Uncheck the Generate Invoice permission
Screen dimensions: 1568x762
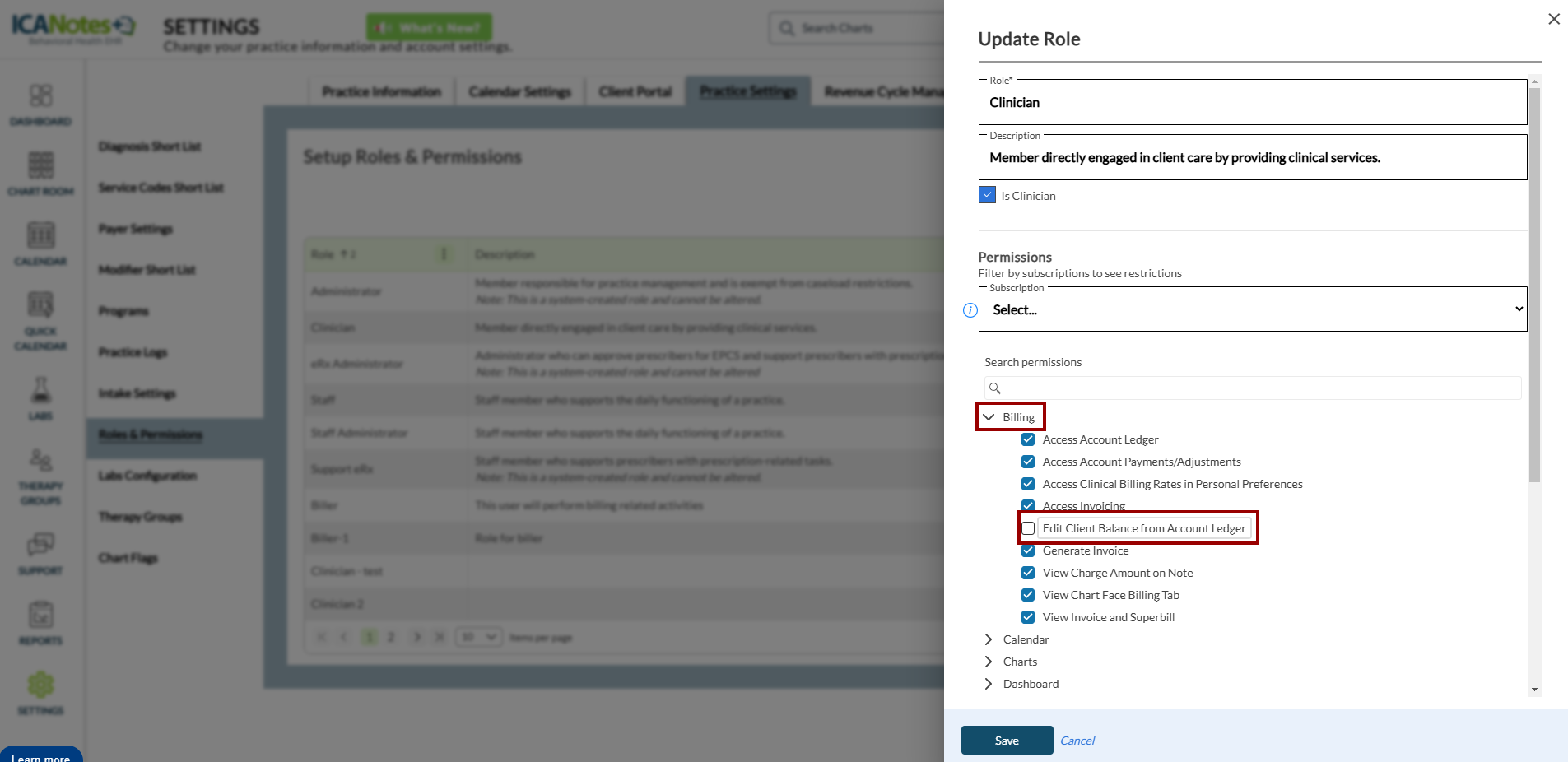coord(1028,551)
